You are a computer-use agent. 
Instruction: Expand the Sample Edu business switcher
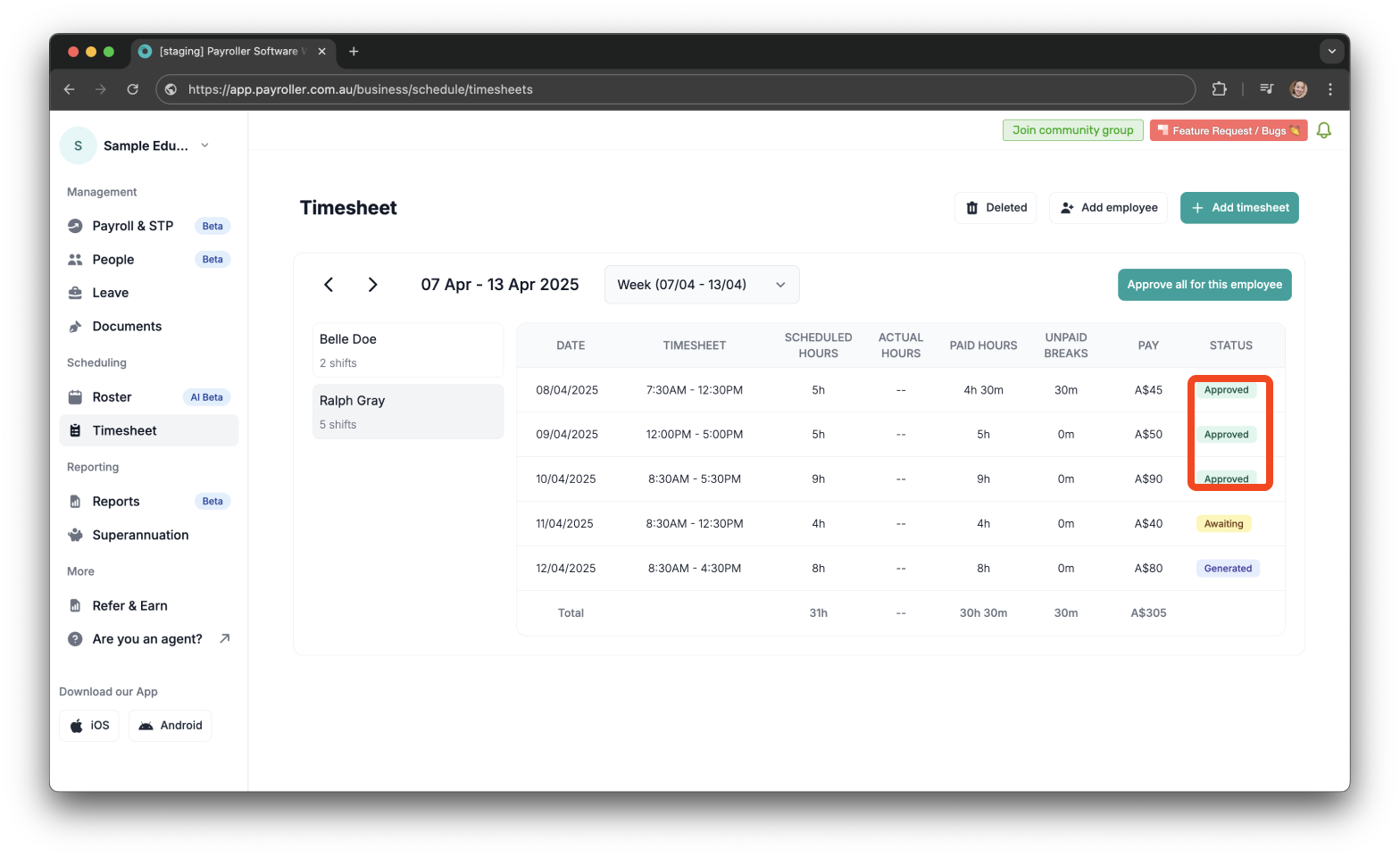(x=204, y=146)
